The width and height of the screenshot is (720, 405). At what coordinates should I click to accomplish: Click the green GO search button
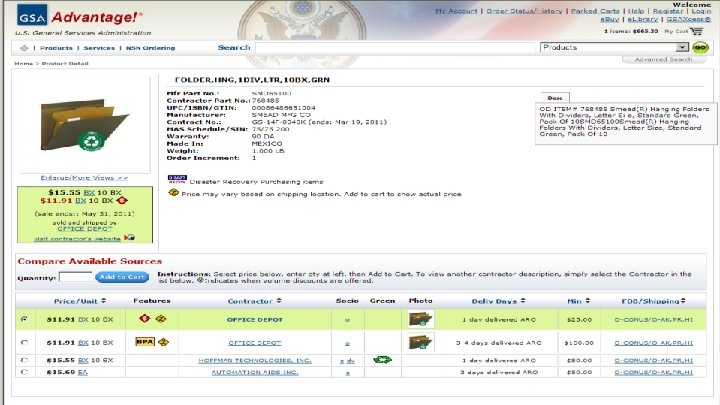click(700, 47)
